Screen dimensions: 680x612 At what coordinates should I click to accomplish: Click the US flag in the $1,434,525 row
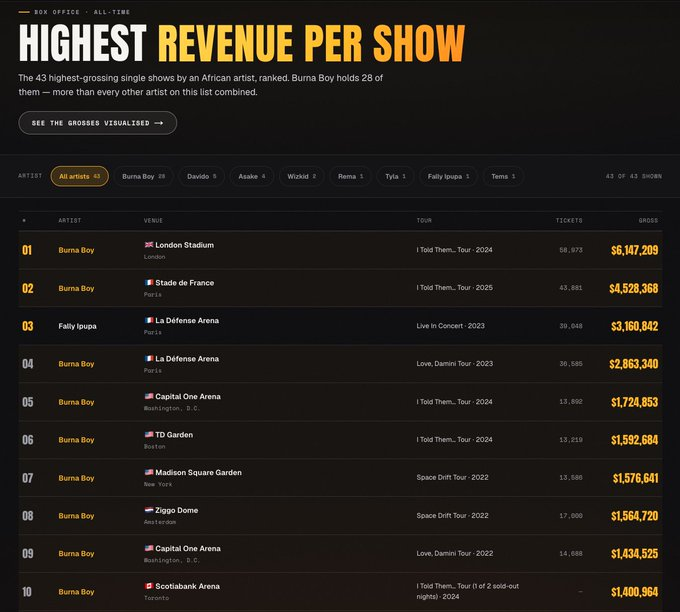coord(149,548)
